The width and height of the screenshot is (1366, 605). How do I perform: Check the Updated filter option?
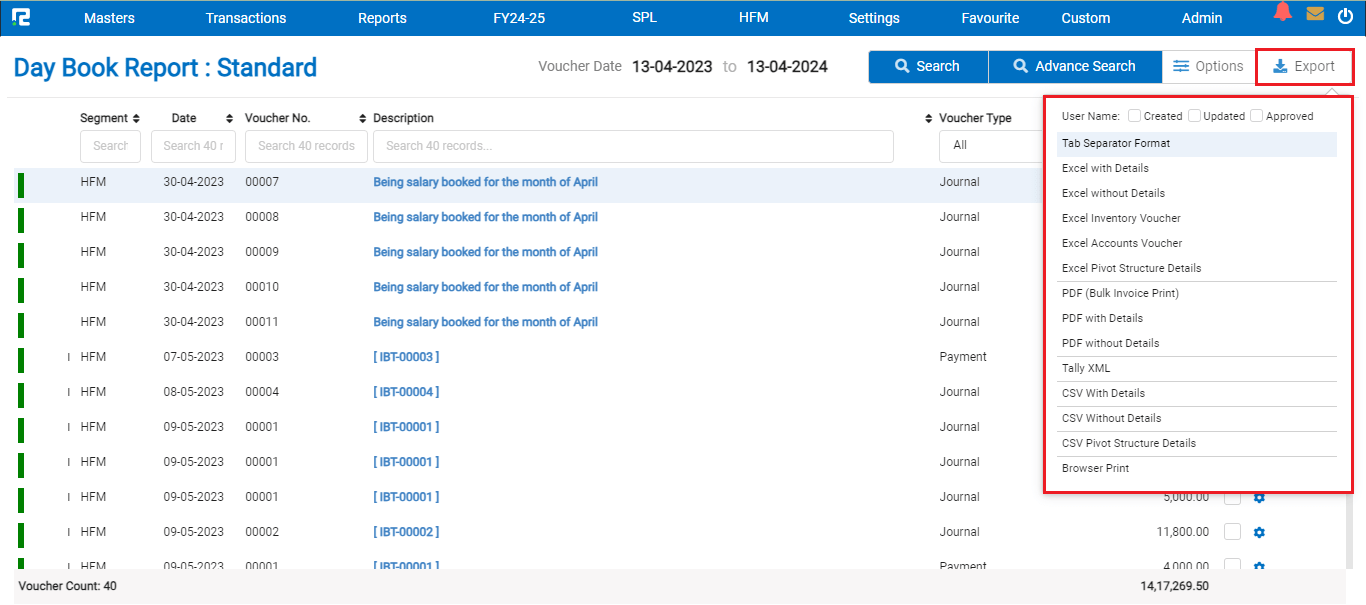coord(1194,115)
